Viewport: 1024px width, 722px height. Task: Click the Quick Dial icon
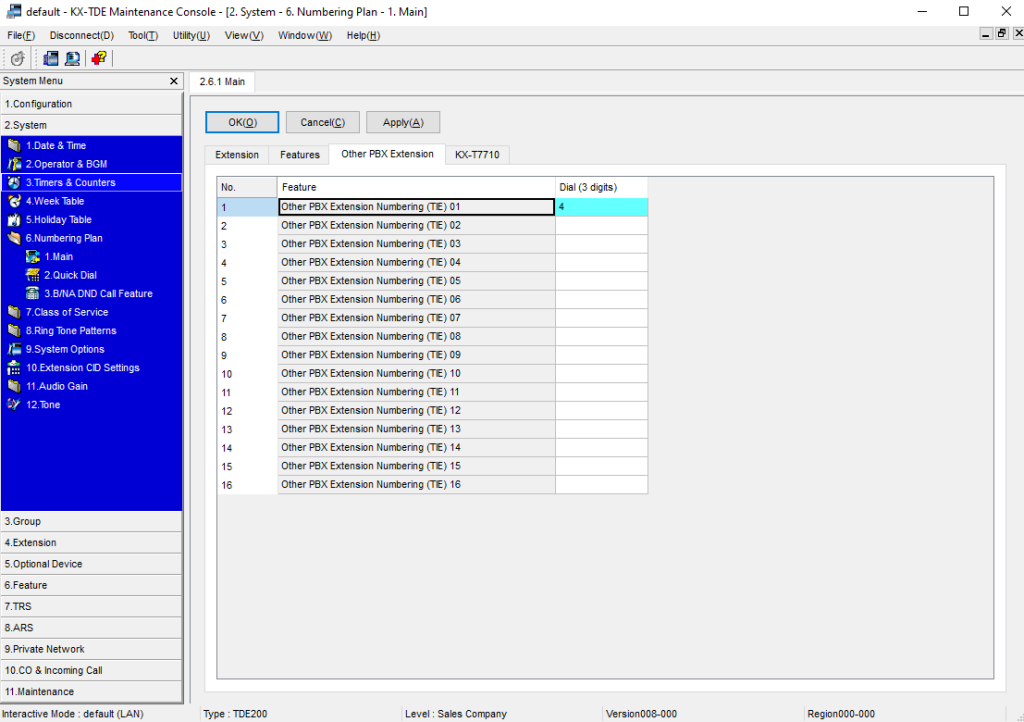(x=33, y=275)
